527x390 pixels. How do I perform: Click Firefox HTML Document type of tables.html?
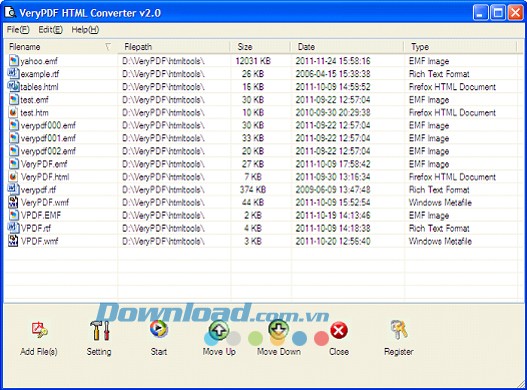pyautogui.click(x=452, y=87)
